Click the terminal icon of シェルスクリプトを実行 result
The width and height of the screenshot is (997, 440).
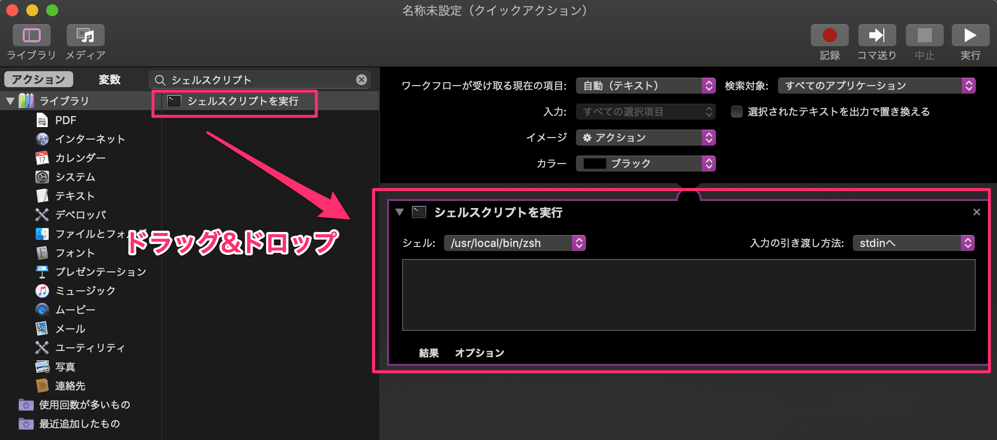(174, 100)
